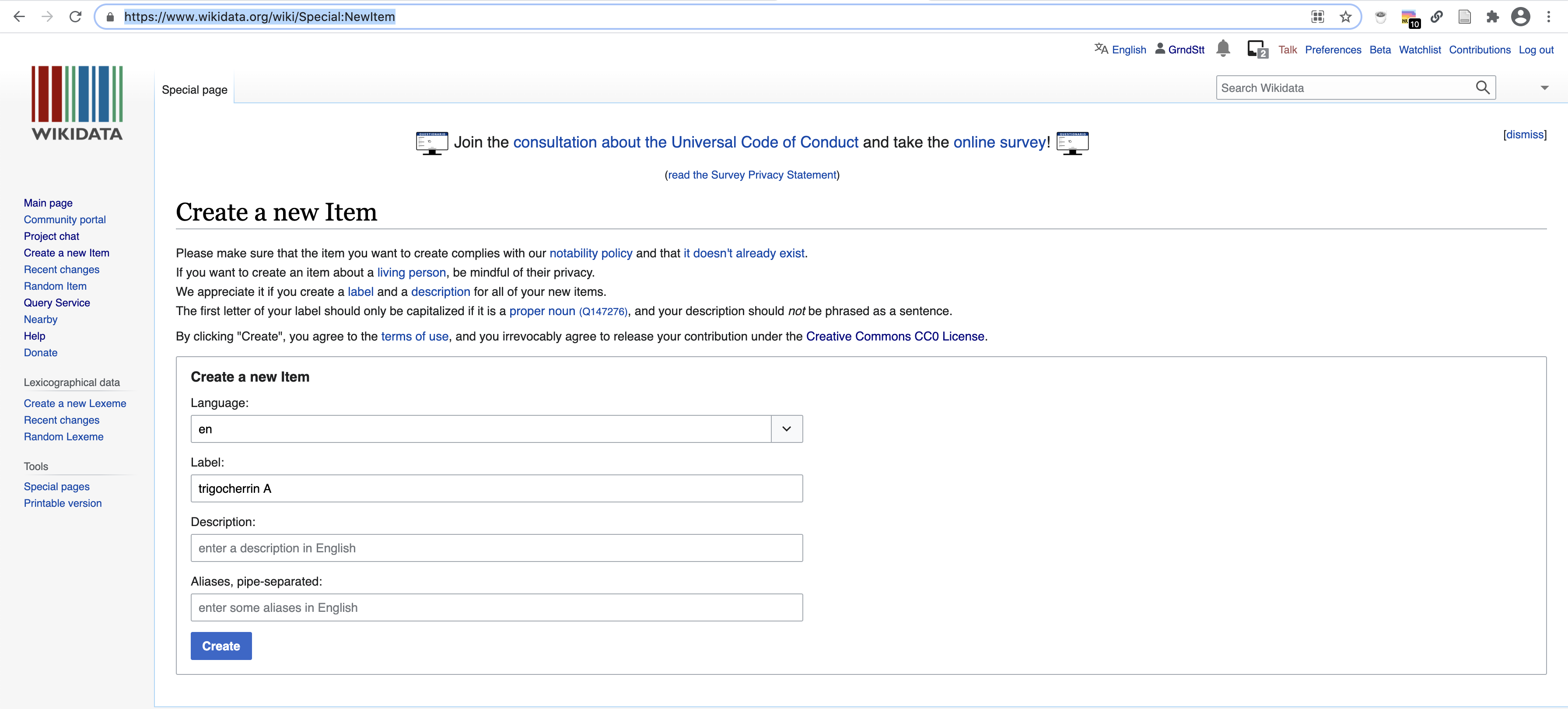Viewport: 1568px width, 709px height.
Task: Select the Special page tab
Action: (x=194, y=90)
